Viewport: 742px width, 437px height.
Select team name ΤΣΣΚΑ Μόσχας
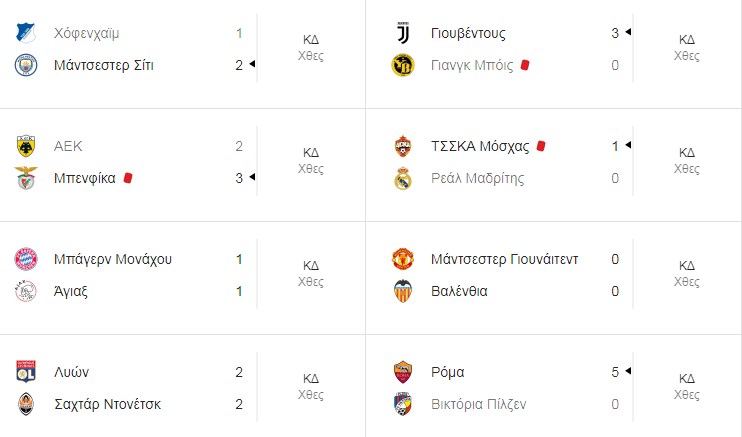coord(480,146)
